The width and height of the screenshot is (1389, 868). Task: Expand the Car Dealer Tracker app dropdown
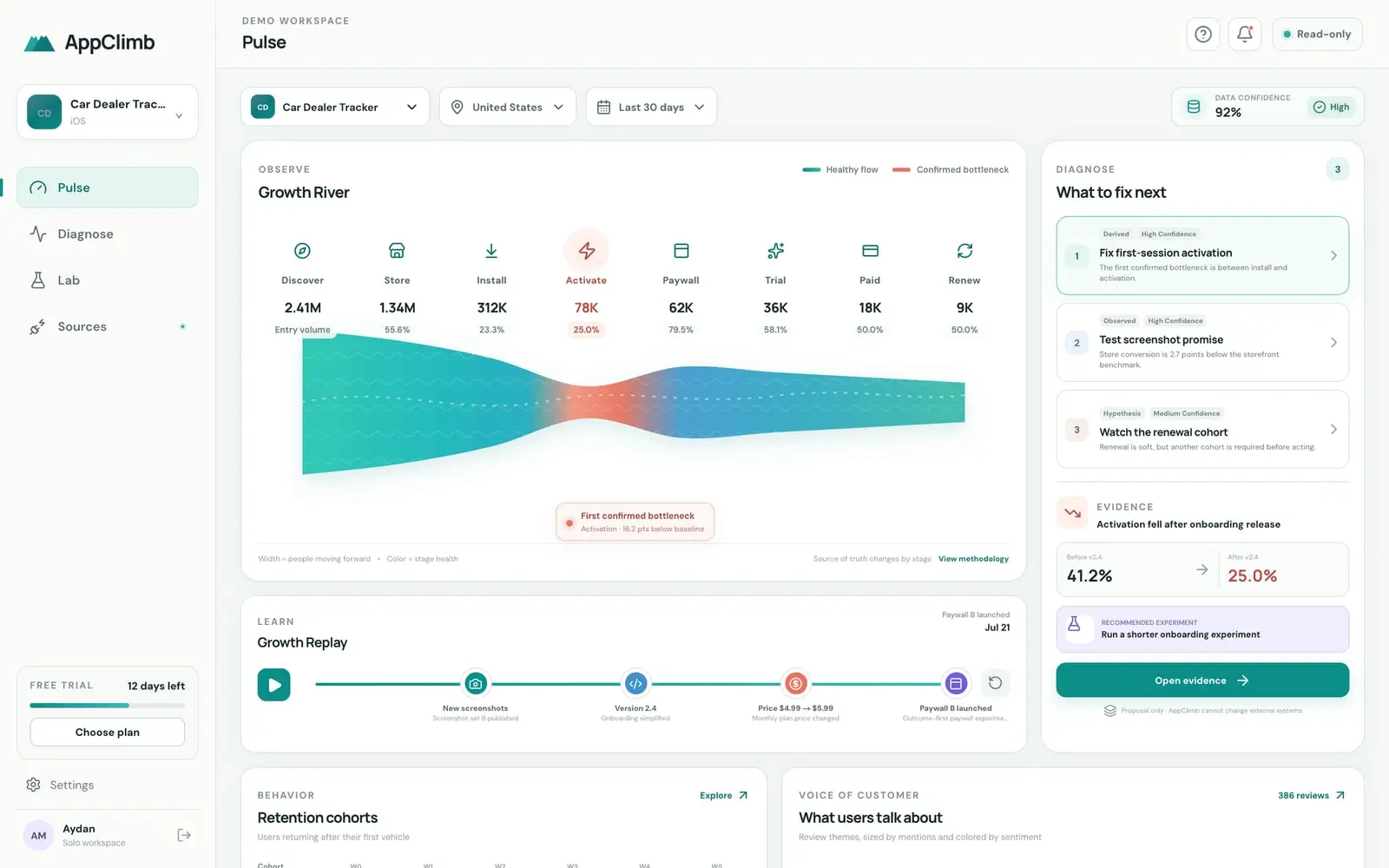(x=335, y=107)
